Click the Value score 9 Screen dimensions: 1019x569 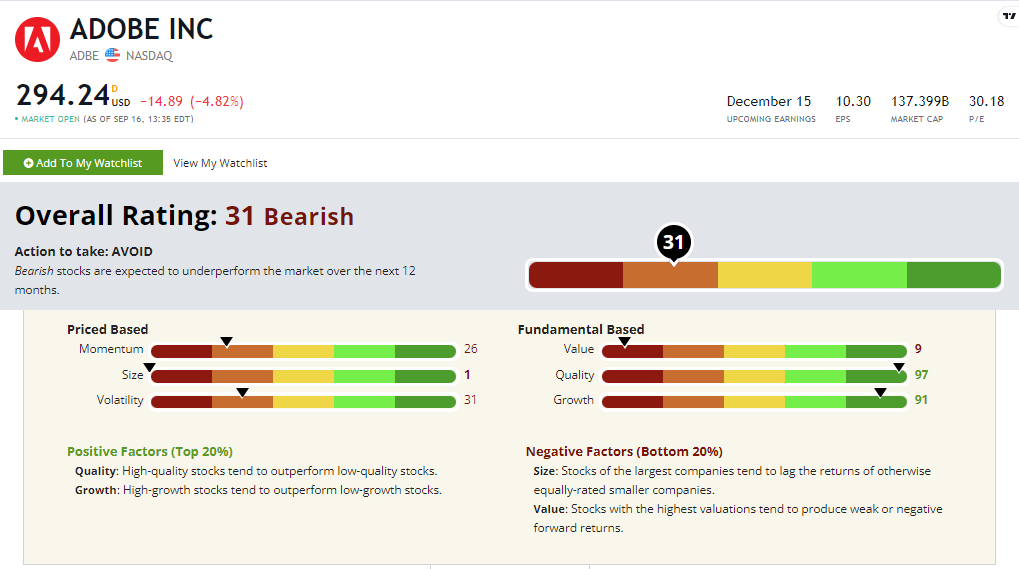click(918, 349)
